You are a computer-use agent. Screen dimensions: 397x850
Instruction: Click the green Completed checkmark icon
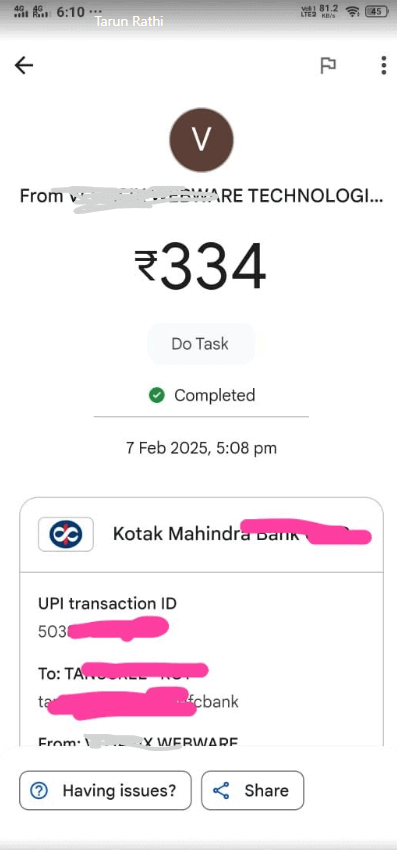pos(156,396)
